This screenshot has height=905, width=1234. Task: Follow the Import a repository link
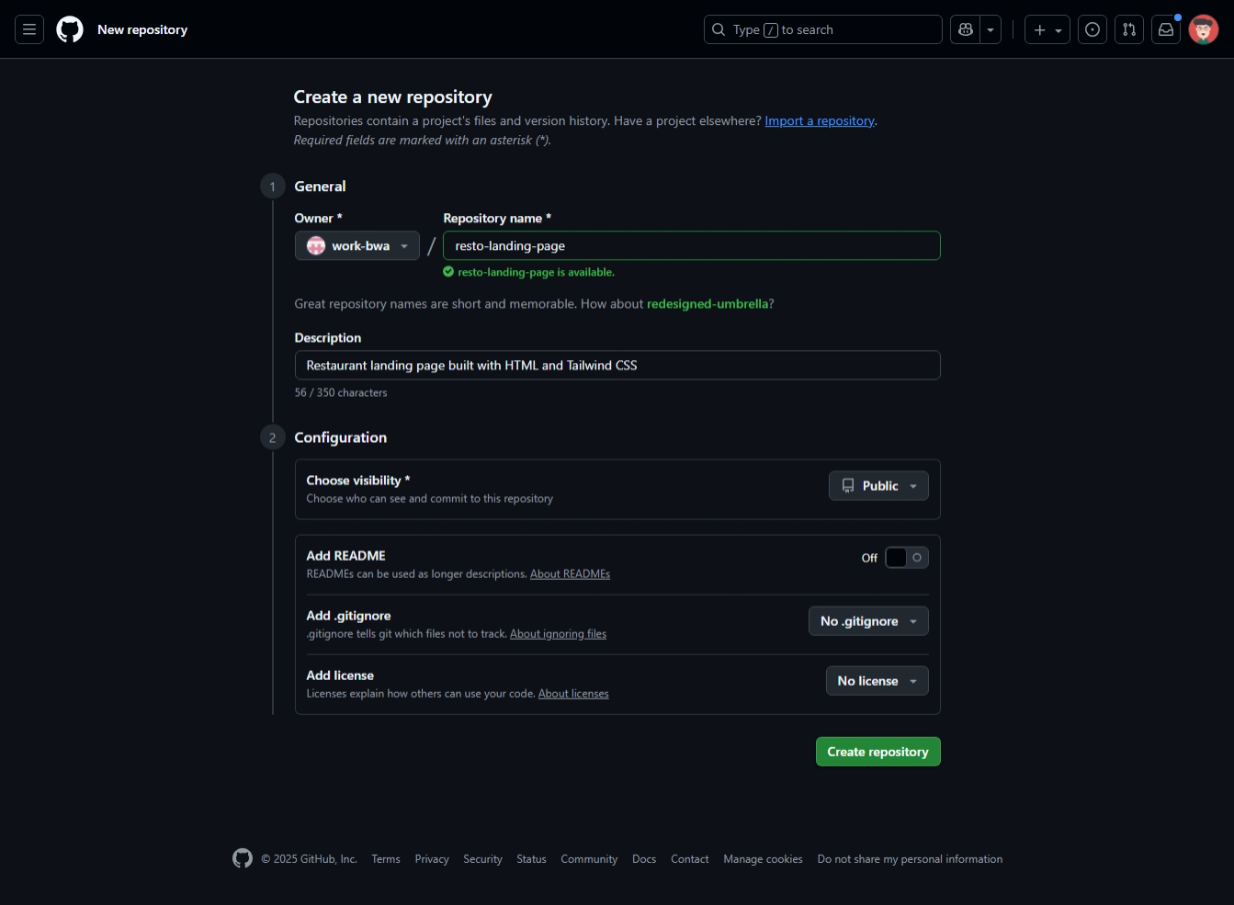pos(819,121)
